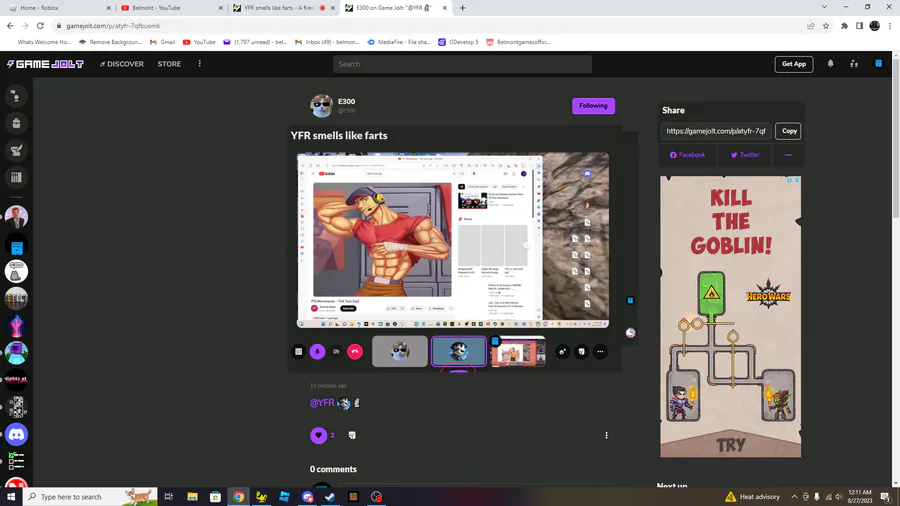Image resolution: width=900 pixels, height=506 pixels.
Task: Toggle the fireside camera off icon
Action: pos(336,352)
